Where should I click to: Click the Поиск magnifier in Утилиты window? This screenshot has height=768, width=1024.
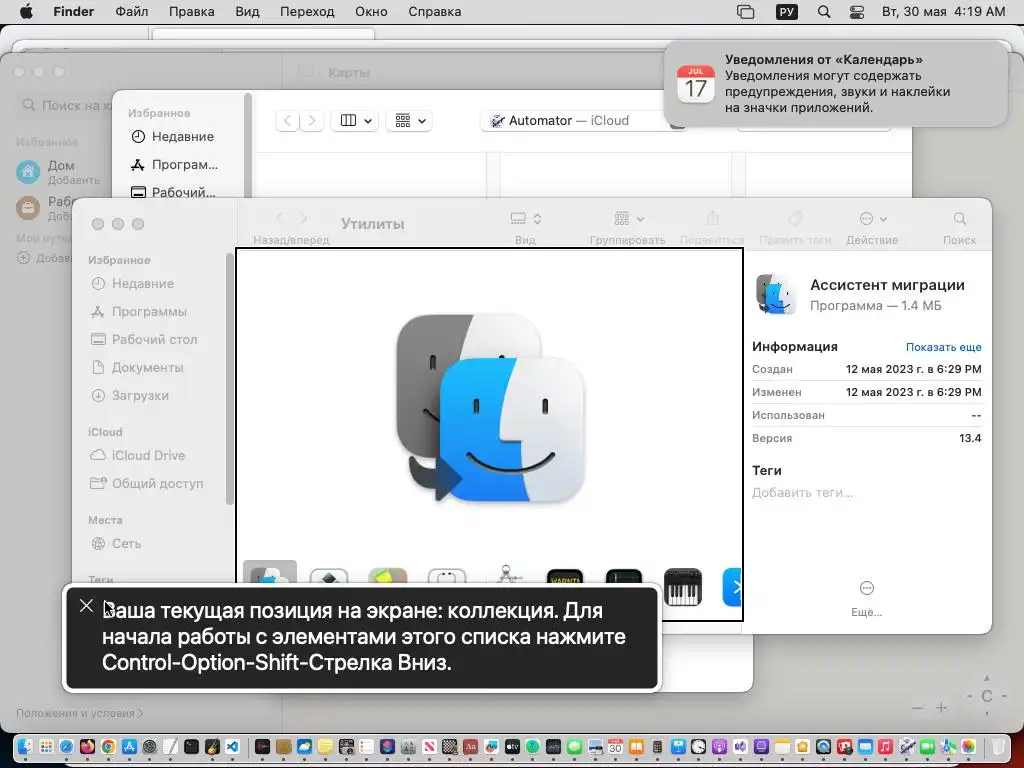pyautogui.click(x=959, y=219)
